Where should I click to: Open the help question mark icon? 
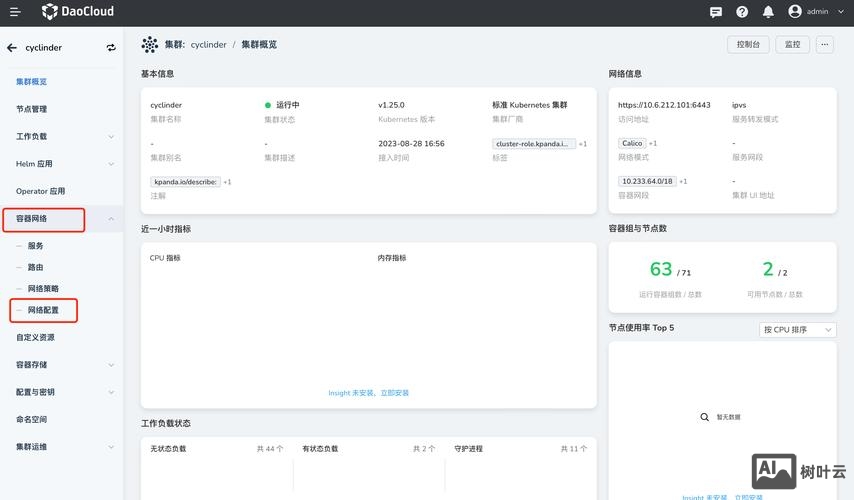[x=742, y=12]
